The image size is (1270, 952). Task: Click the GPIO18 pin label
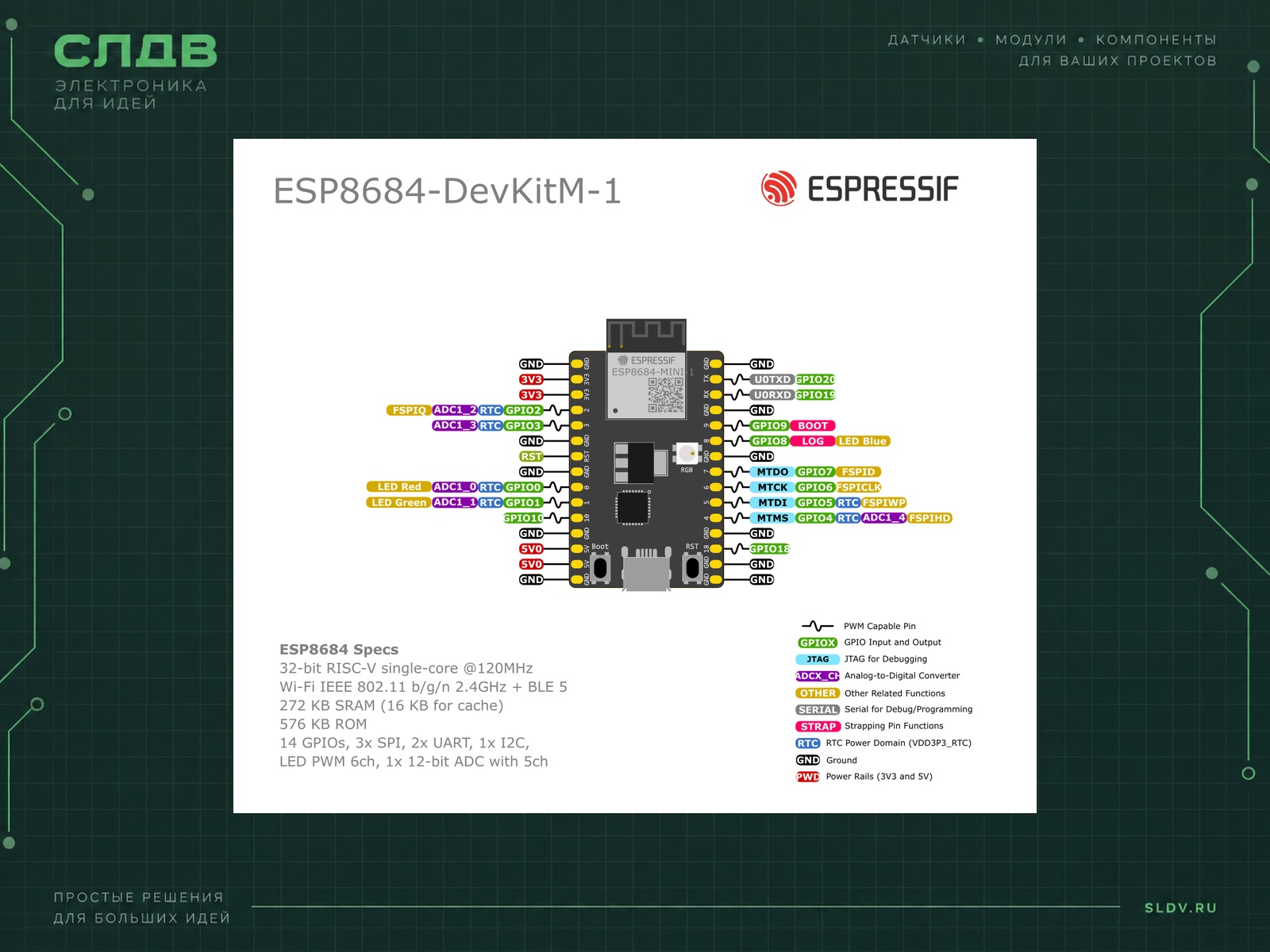point(770,548)
